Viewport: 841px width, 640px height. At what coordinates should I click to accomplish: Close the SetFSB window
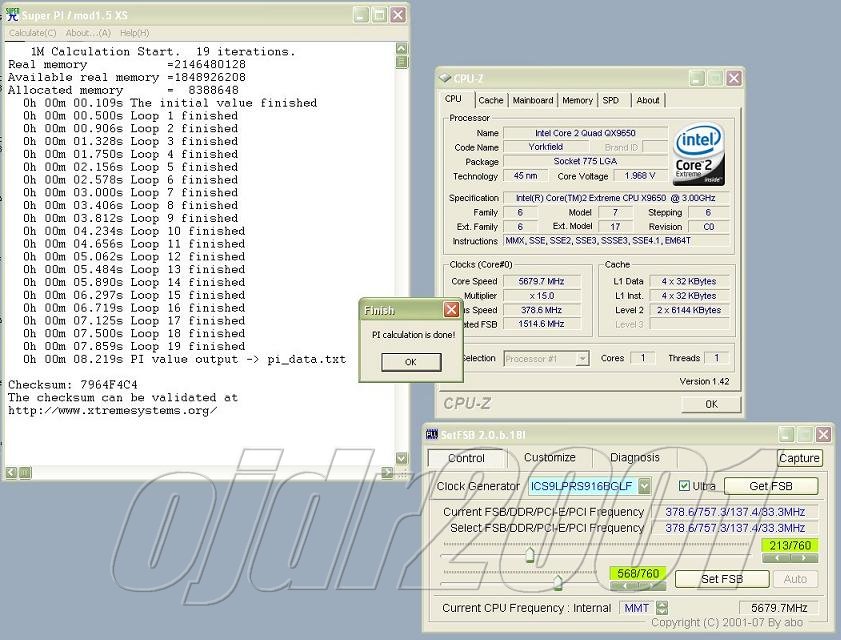823,435
